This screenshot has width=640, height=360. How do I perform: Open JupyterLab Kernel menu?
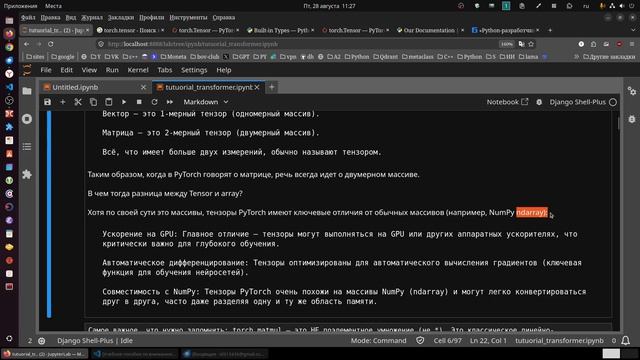tap(138, 70)
